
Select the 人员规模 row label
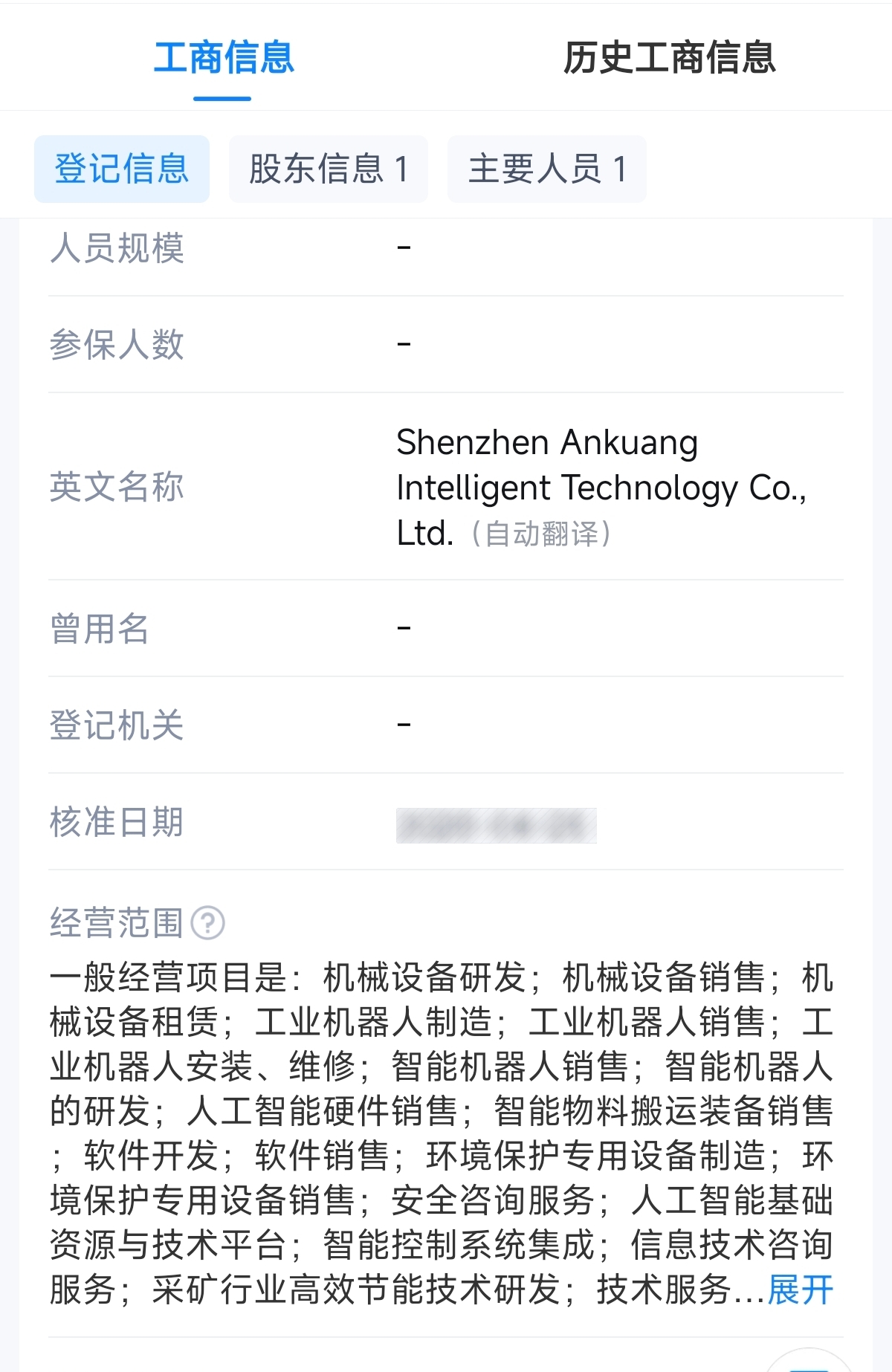click(117, 247)
